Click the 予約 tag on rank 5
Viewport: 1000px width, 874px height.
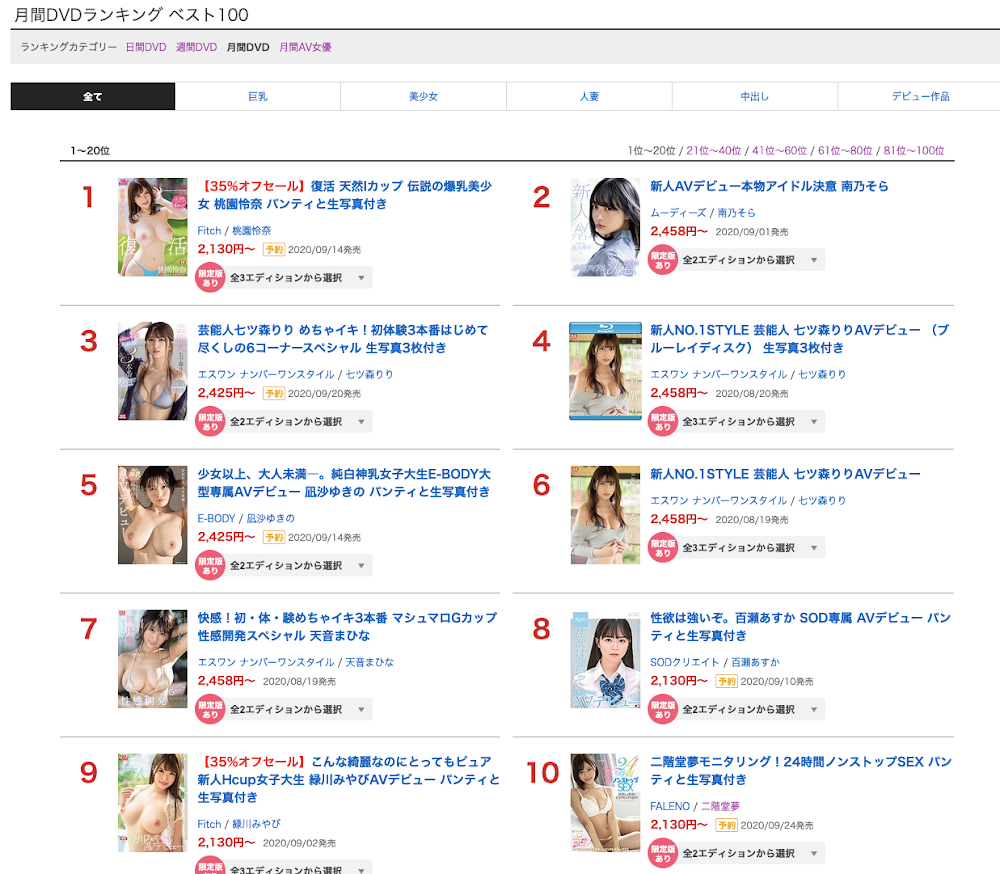[x=274, y=537]
